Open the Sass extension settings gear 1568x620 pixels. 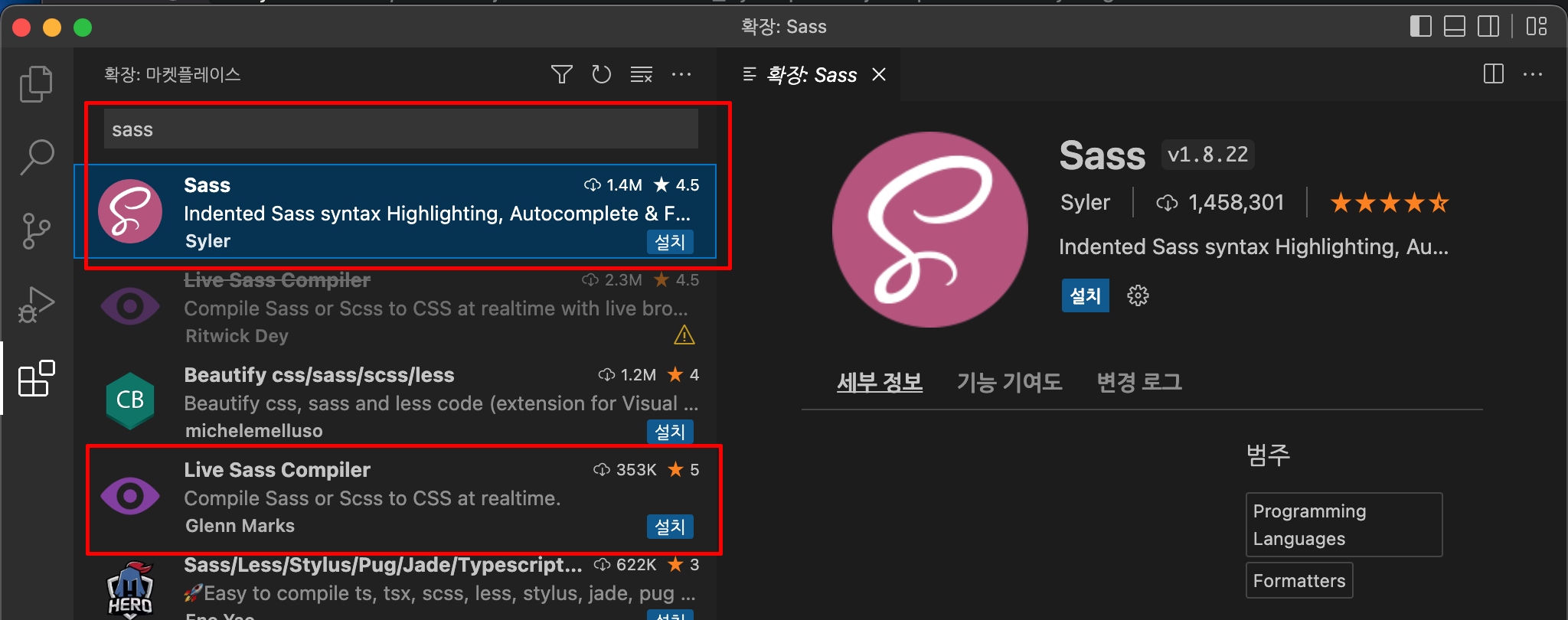point(1138,295)
